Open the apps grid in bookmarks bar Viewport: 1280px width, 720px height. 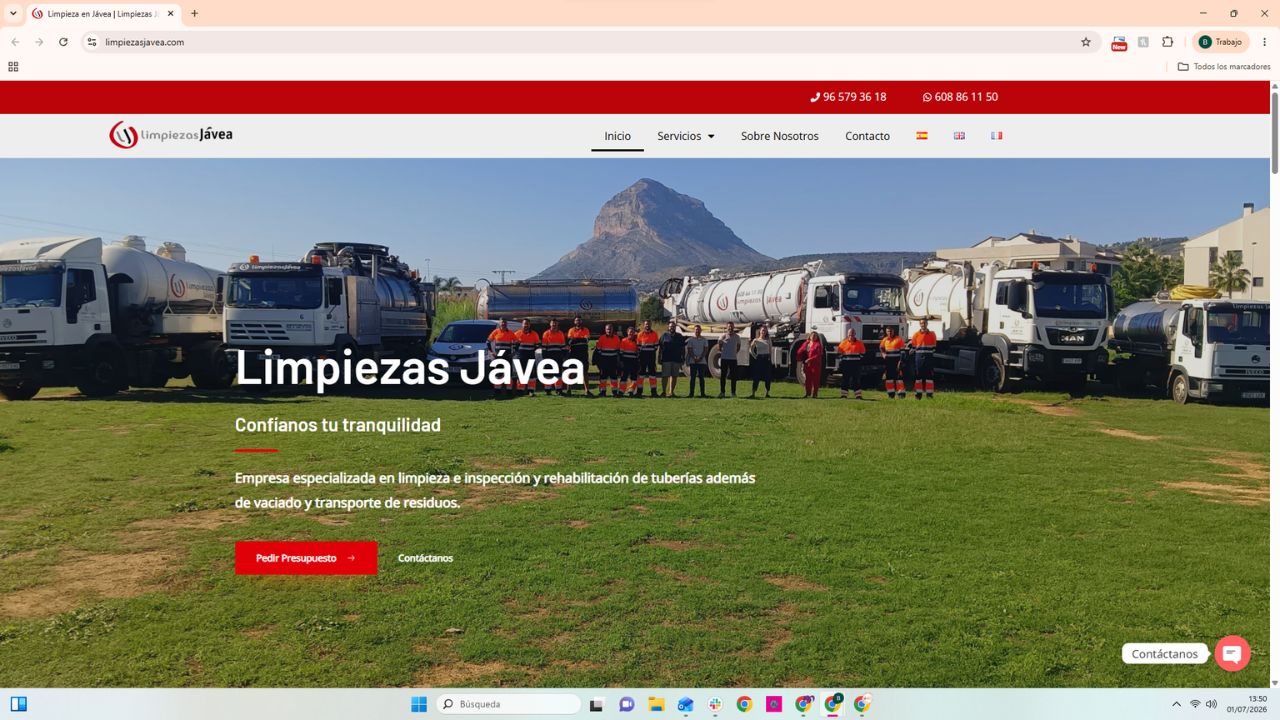click(13, 67)
